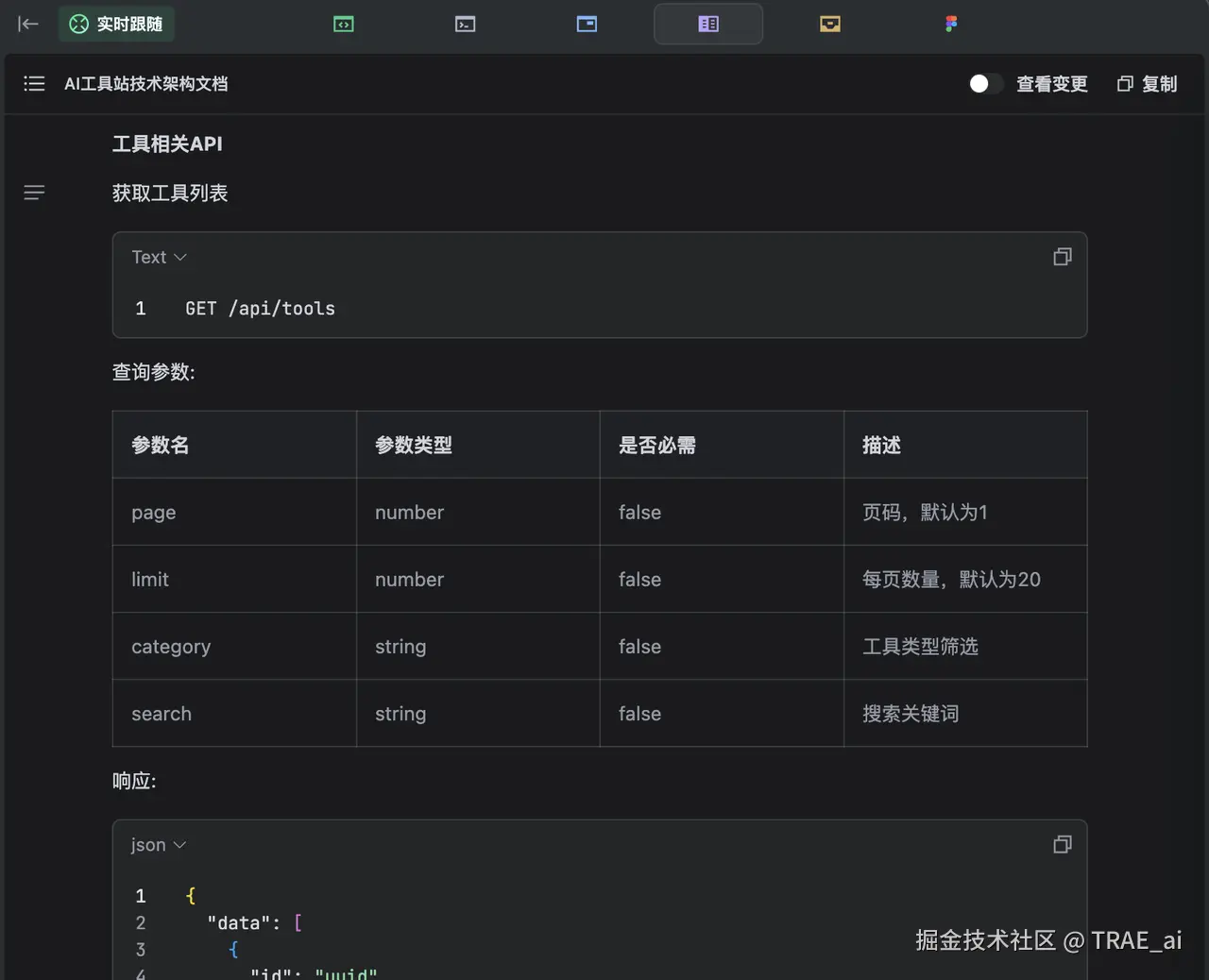The height and width of the screenshot is (980, 1209).
Task: Open the Figma tab icon
Action: pos(951,24)
